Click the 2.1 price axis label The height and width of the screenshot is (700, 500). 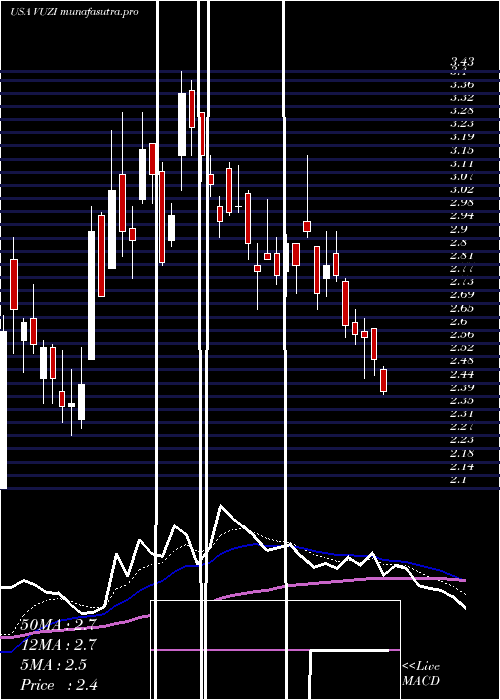click(458, 480)
